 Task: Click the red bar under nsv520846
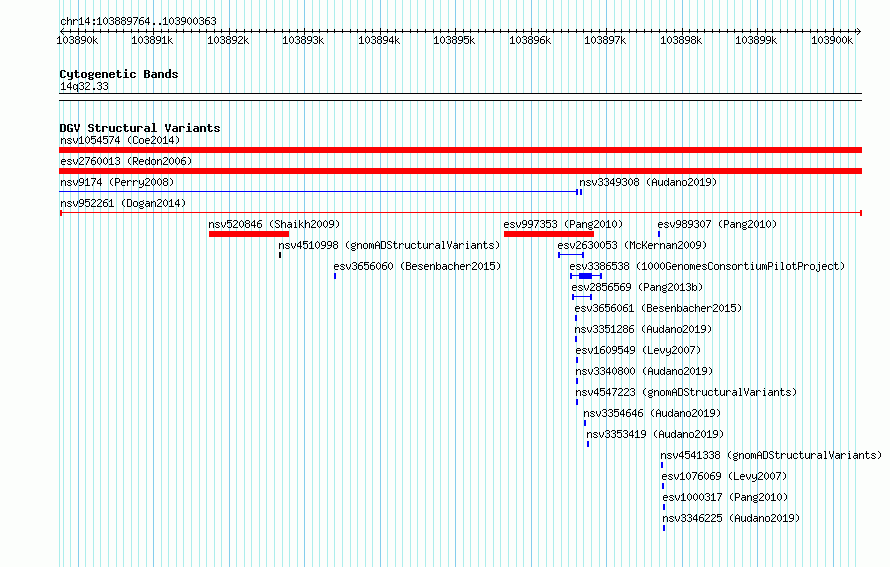(x=249, y=234)
